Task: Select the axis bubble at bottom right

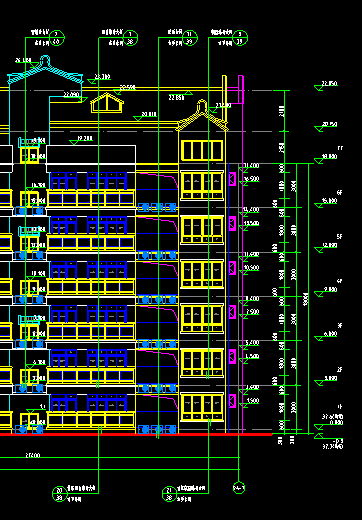Action: (239, 488)
